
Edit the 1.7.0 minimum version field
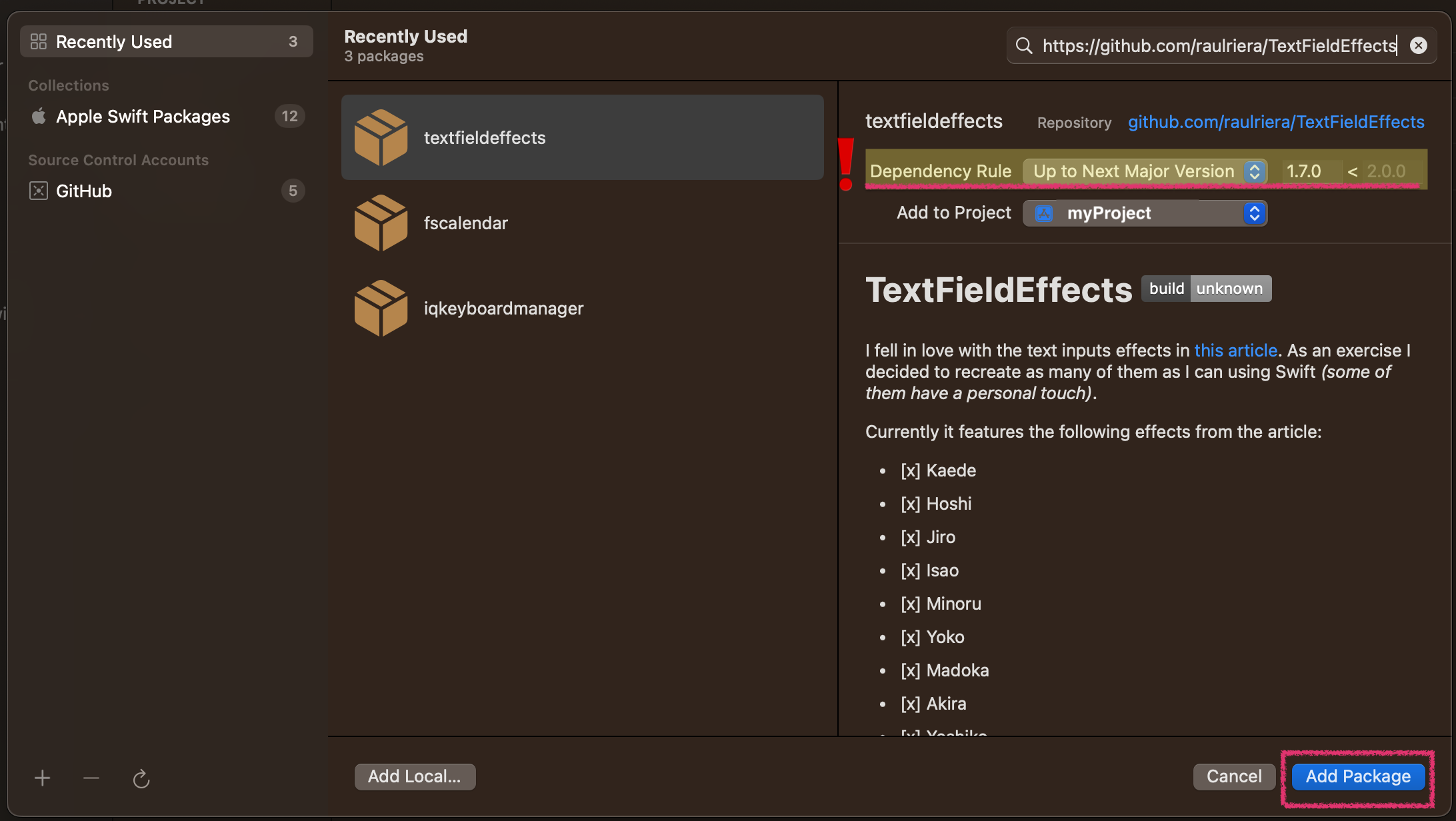point(1311,171)
